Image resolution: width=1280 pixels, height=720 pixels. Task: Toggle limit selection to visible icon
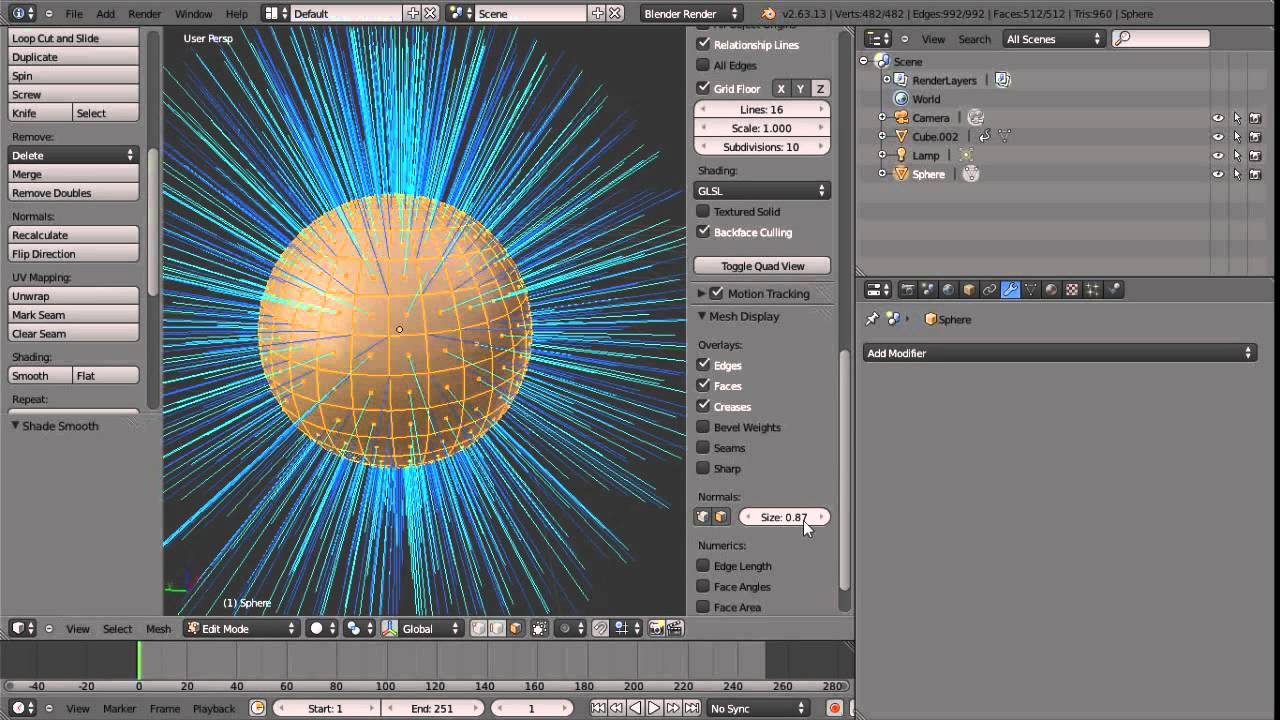[540, 628]
